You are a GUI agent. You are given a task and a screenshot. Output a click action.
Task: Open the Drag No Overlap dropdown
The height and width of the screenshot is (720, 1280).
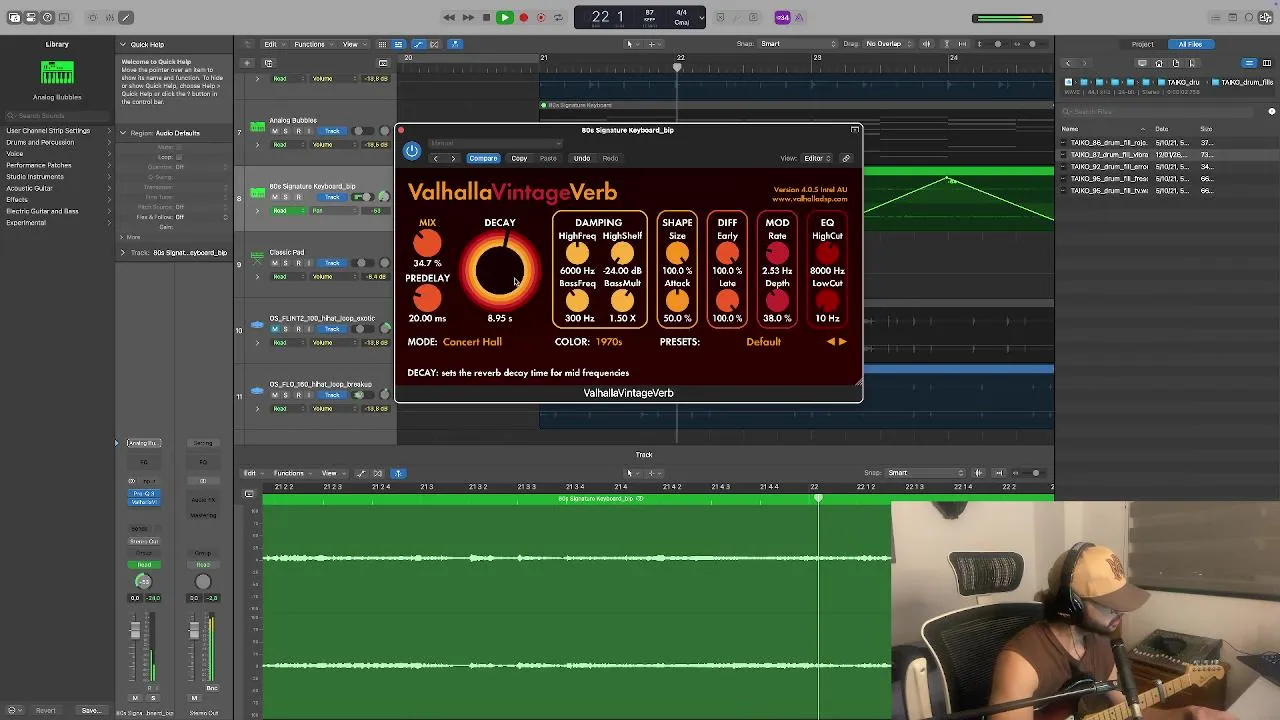click(888, 44)
